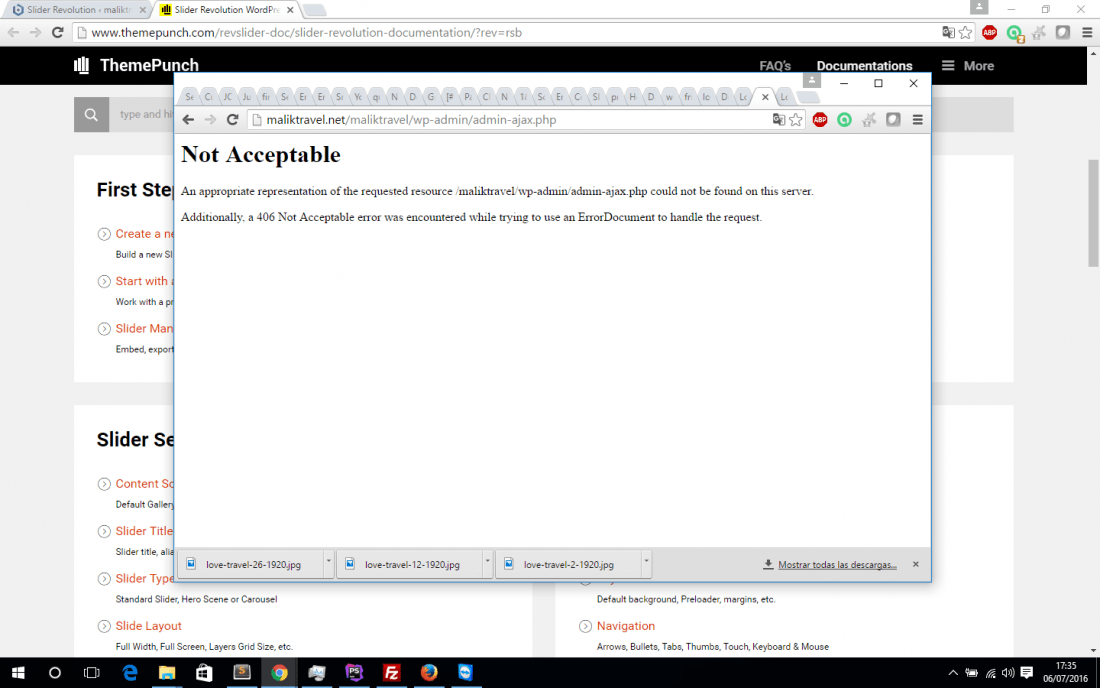Open the love-travel-2-1920.jpg download
Viewport: 1100px width, 688px height.
(x=569, y=565)
